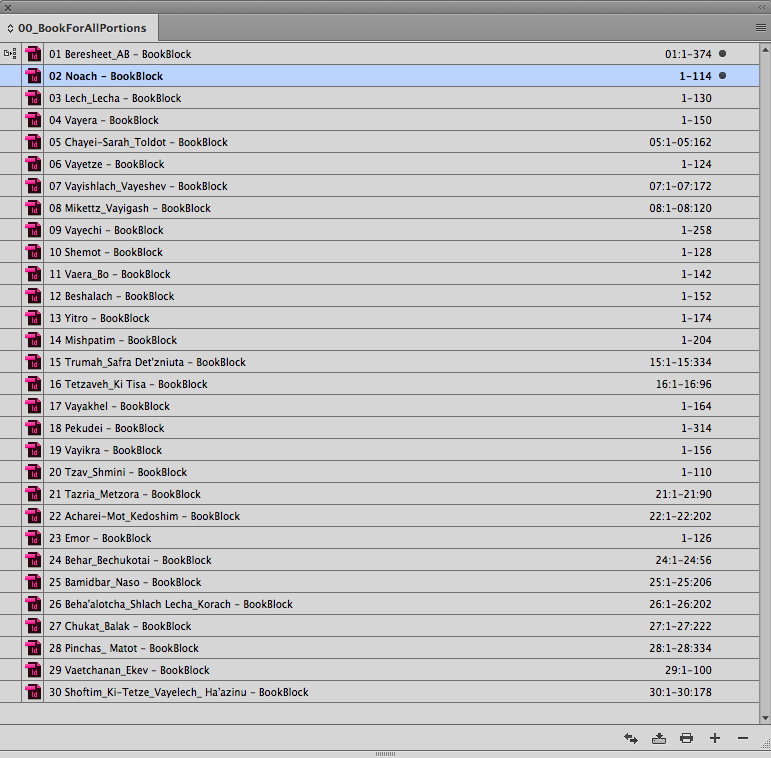This screenshot has height=758, width=771.
Task: Click the InDesign document icon for 02 Noach
Action: tap(33, 76)
